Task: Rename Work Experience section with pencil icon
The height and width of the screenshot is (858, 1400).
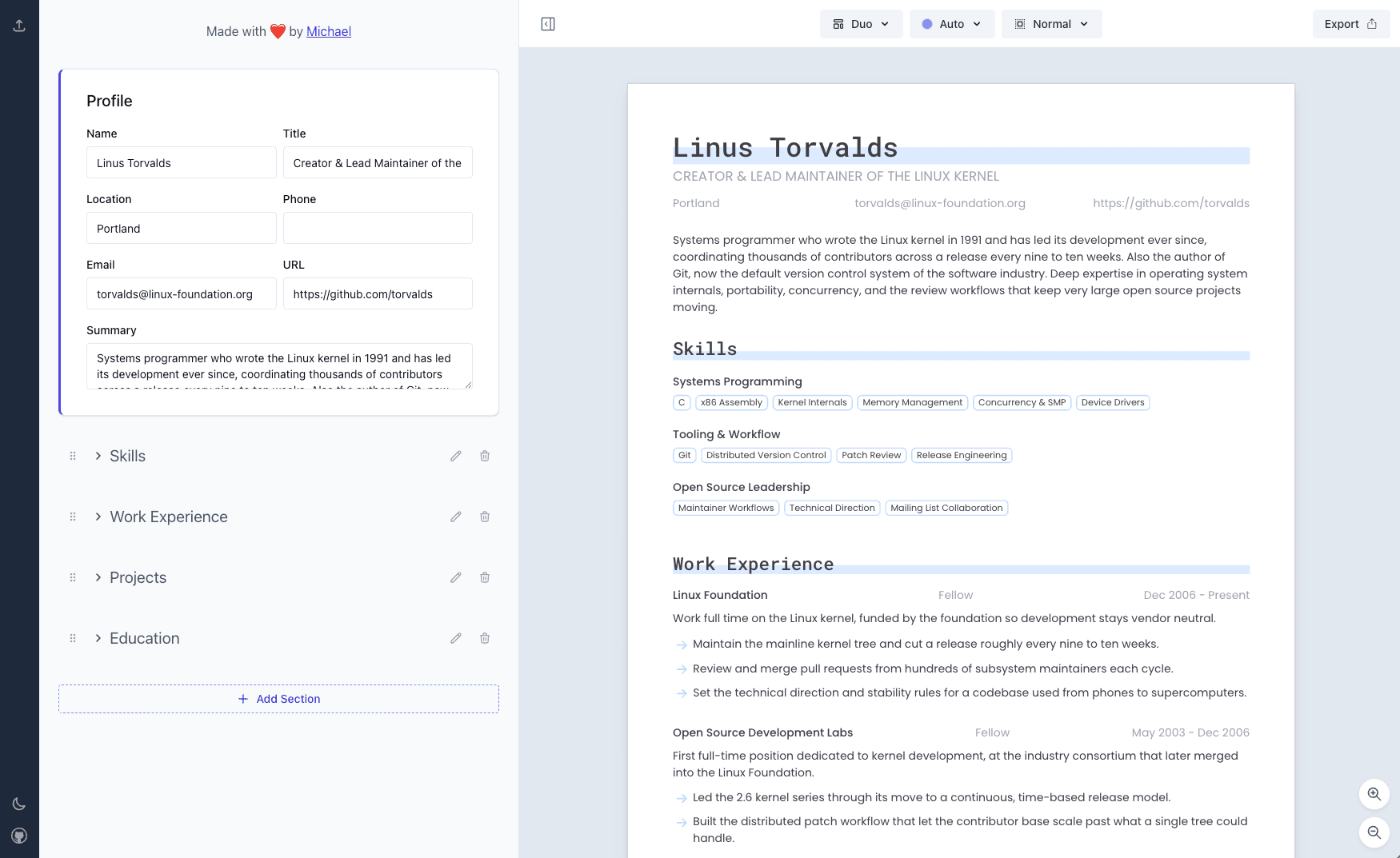Action: [x=456, y=517]
